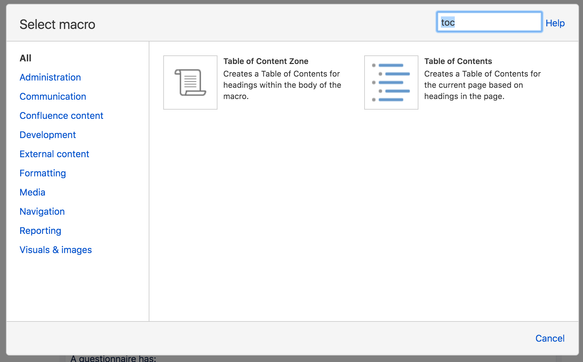The height and width of the screenshot is (362, 583).
Task: Click the Table of Content Zone title
Action: point(265,61)
